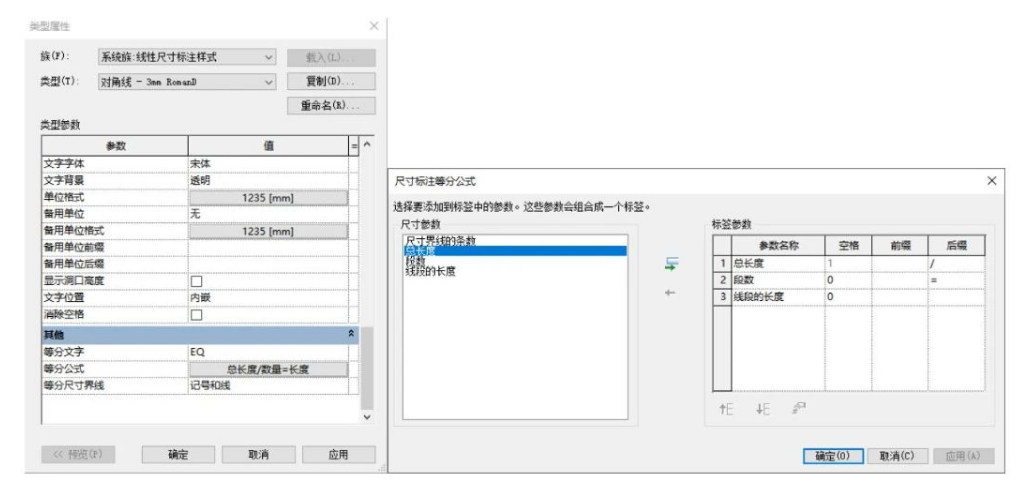The width and height of the screenshot is (1029, 499).
Task: Click the 等分尺寸界线 value 记号和线
Action: (x=268, y=385)
